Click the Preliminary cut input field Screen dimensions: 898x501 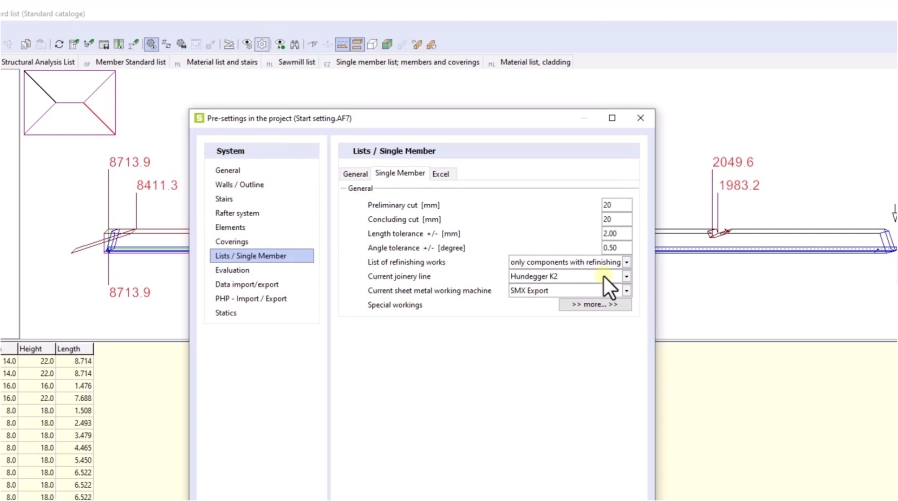point(616,205)
